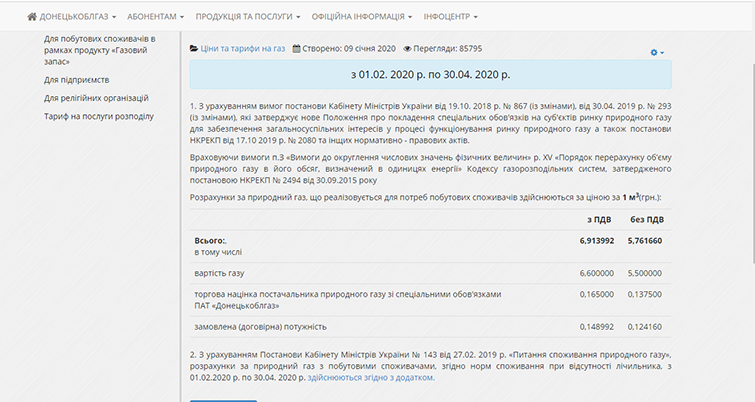Image resolution: width=755 pixels, height=402 pixels.
Task: Expand ОФІЦІЙНА ІНФОРМАЦІЯ menu
Action: click(362, 16)
